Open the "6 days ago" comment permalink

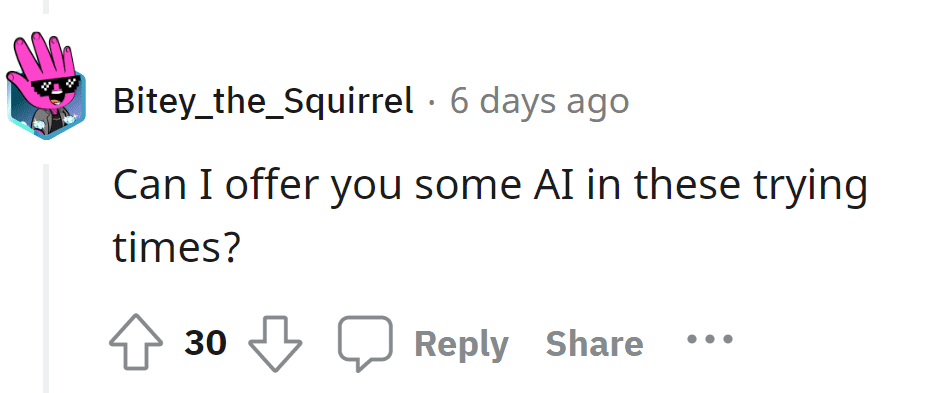coord(539,102)
